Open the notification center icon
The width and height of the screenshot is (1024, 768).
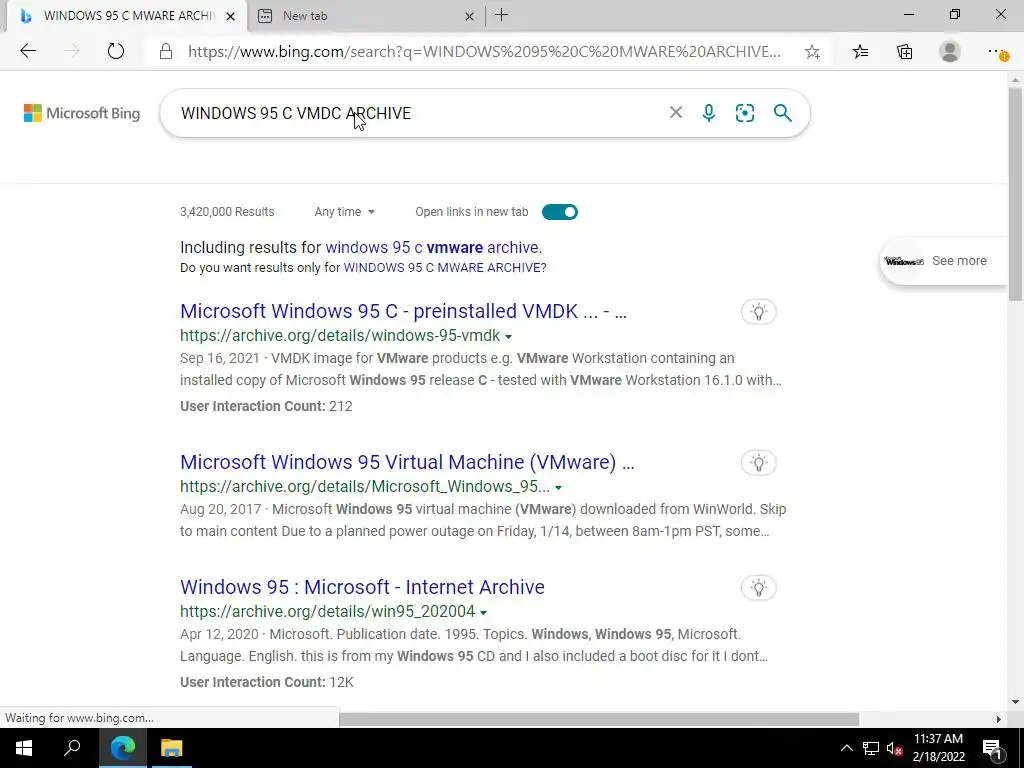coord(991,748)
